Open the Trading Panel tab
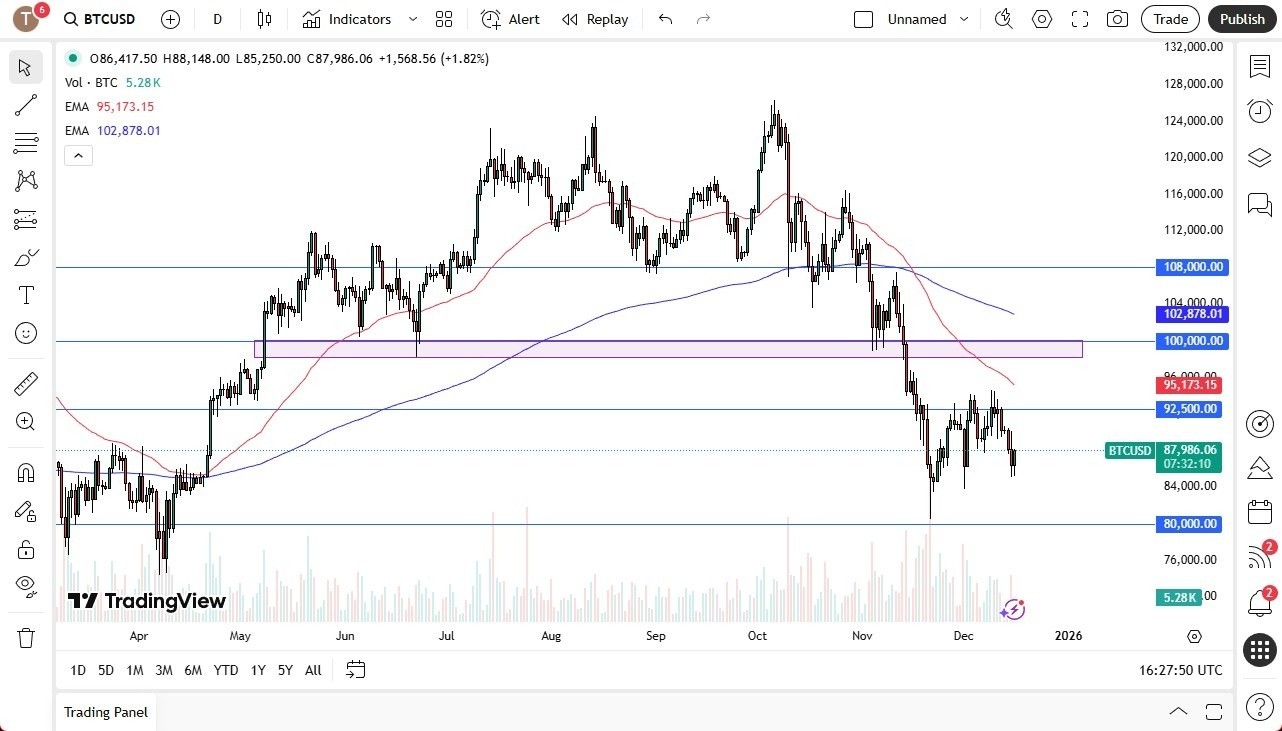Image resolution: width=1282 pixels, height=731 pixels. 105,712
